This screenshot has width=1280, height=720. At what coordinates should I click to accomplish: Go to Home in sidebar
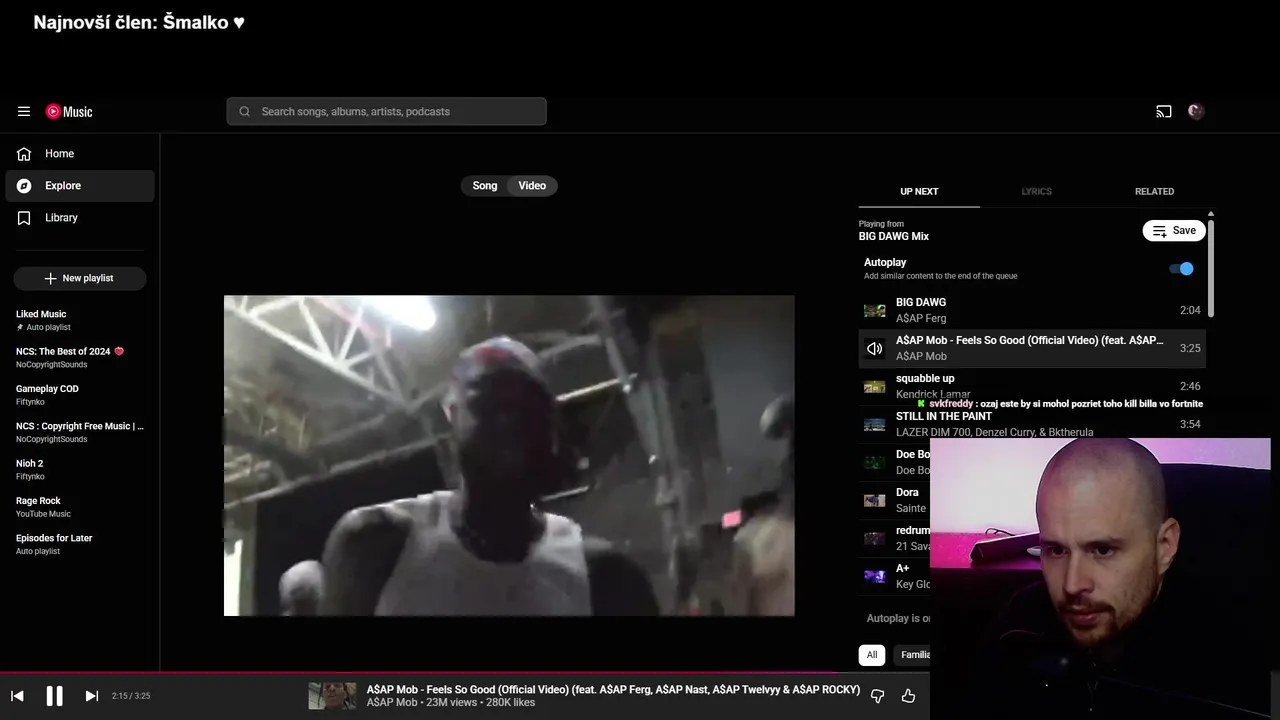click(x=80, y=154)
